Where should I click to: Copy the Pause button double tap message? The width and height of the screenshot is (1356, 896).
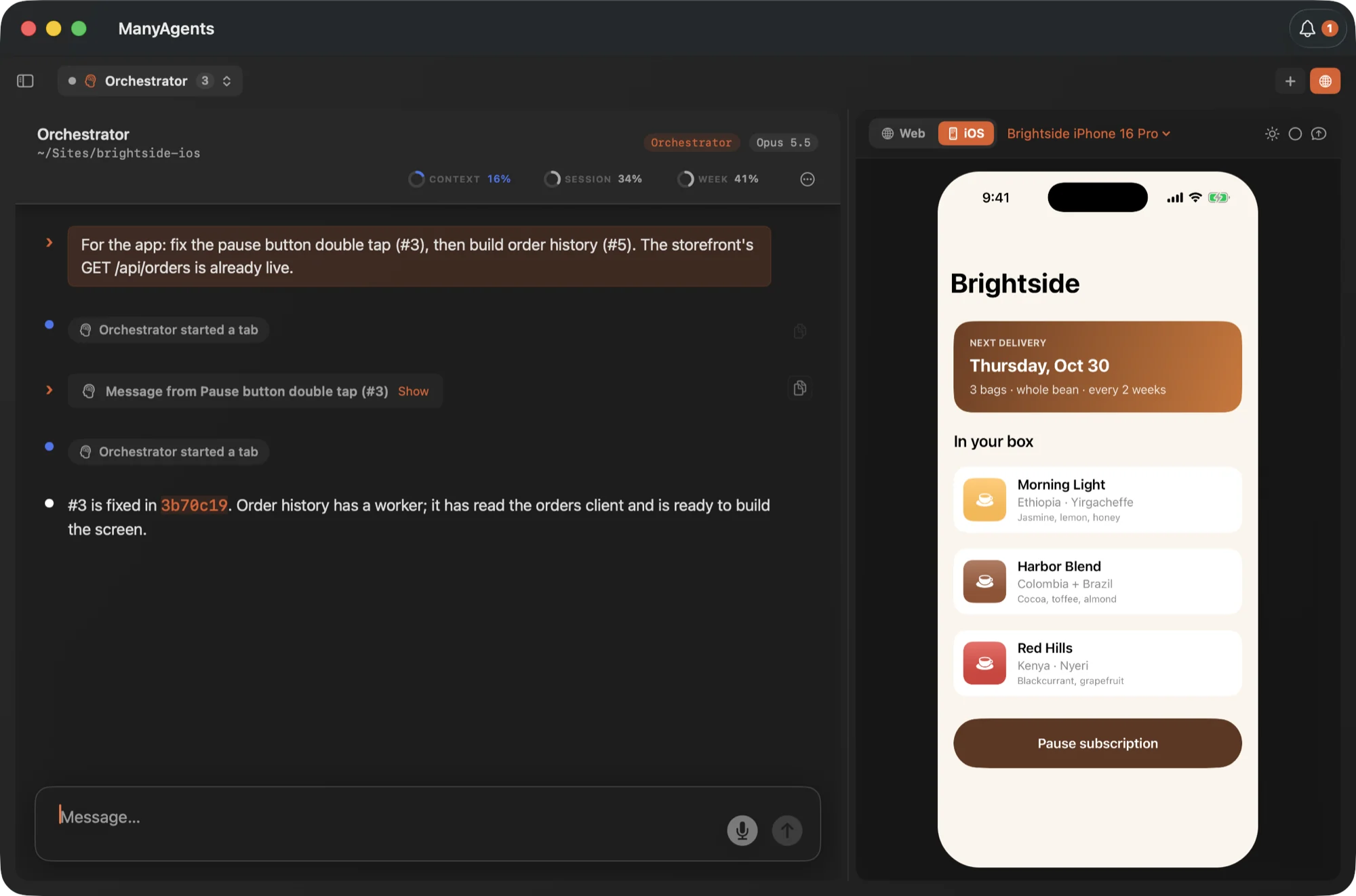click(x=800, y=388)
